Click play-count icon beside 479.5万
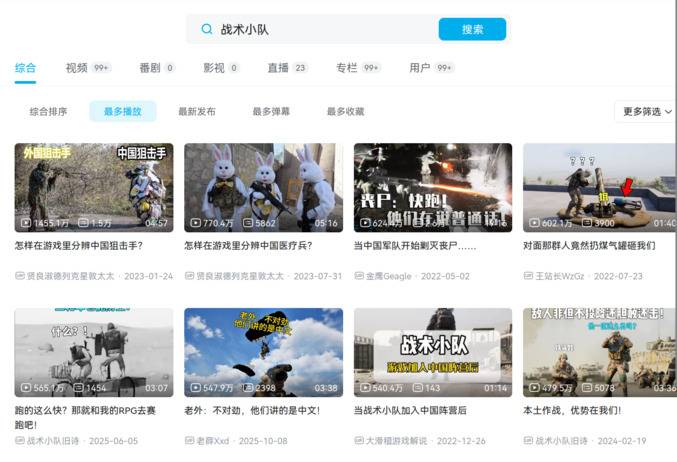 (x=535, y=388)
